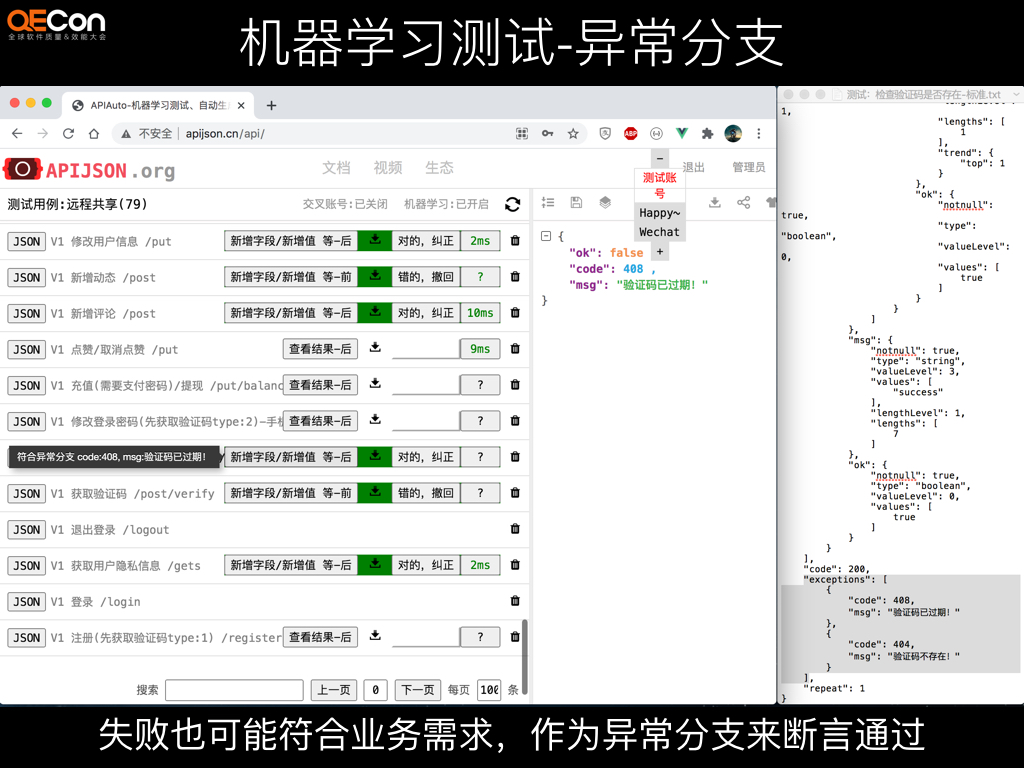Open Chrome's three-dot menu
The image size is (1024, 768).
coord(760,132)
